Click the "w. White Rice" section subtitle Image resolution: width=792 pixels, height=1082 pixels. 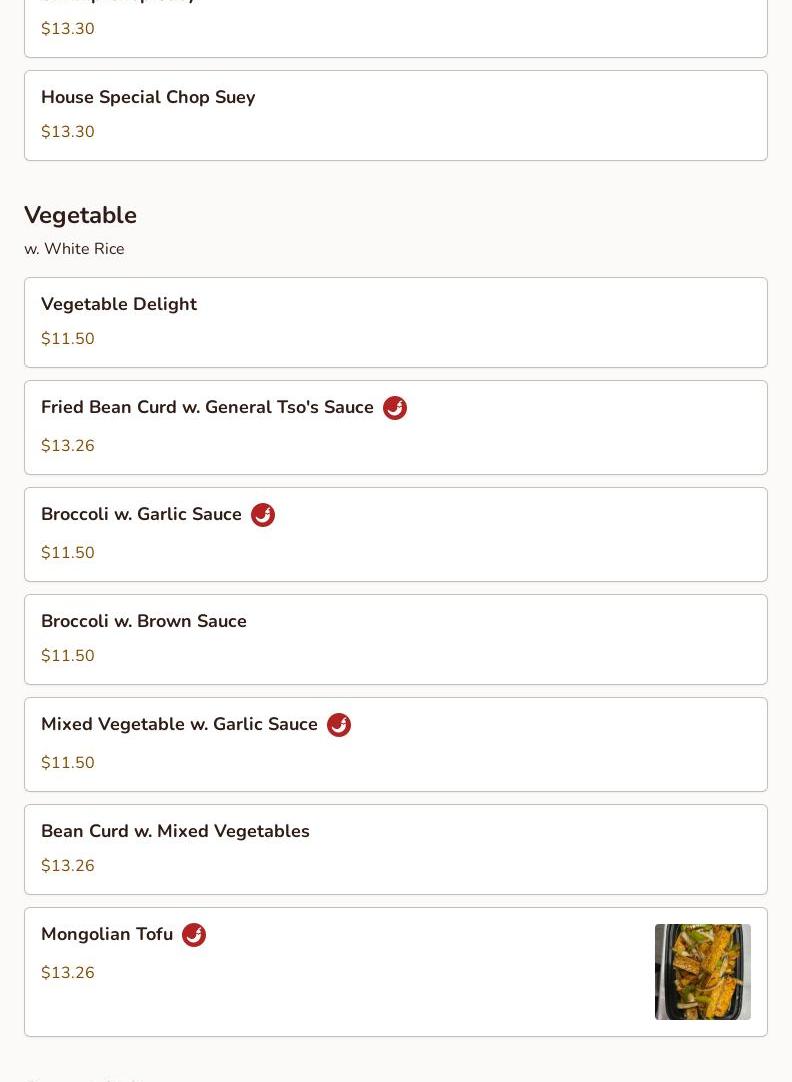[x=74, y=249]
